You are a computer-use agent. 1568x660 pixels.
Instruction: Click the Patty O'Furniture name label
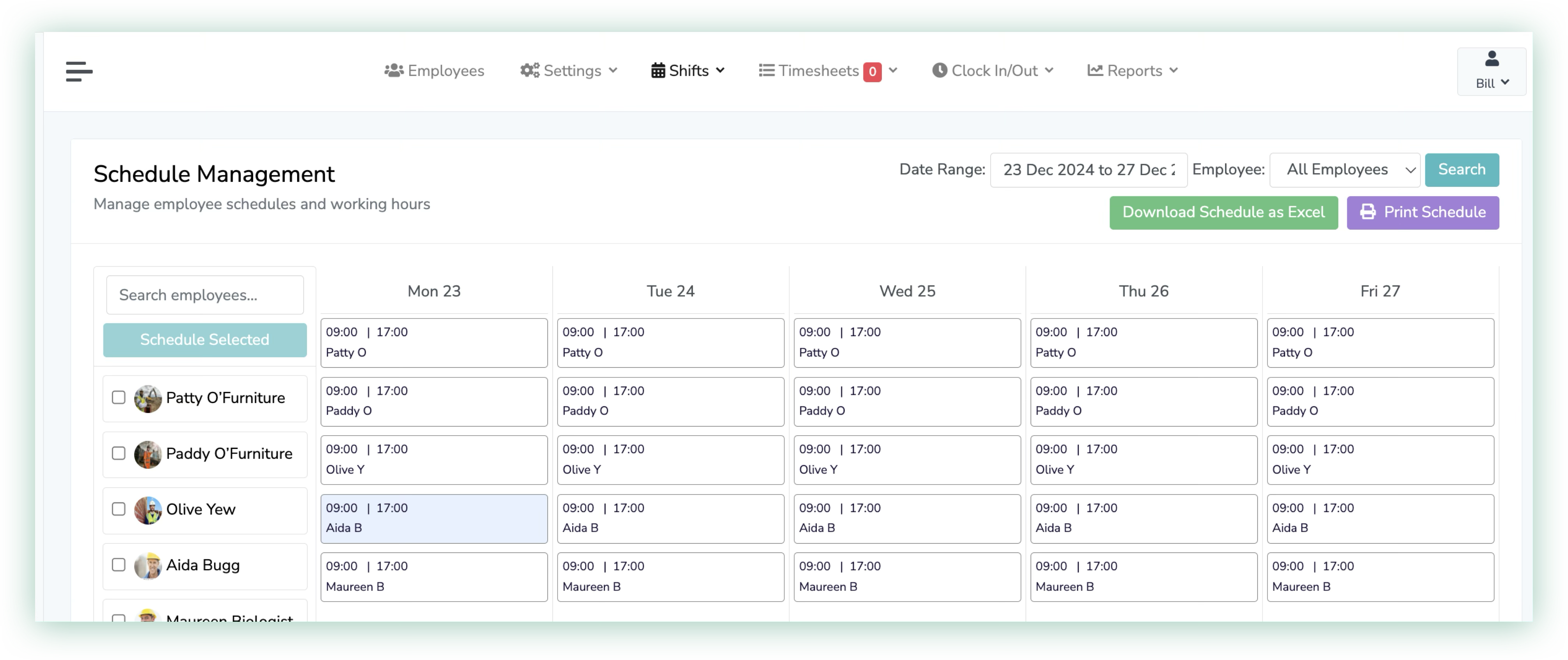(225, 398)
